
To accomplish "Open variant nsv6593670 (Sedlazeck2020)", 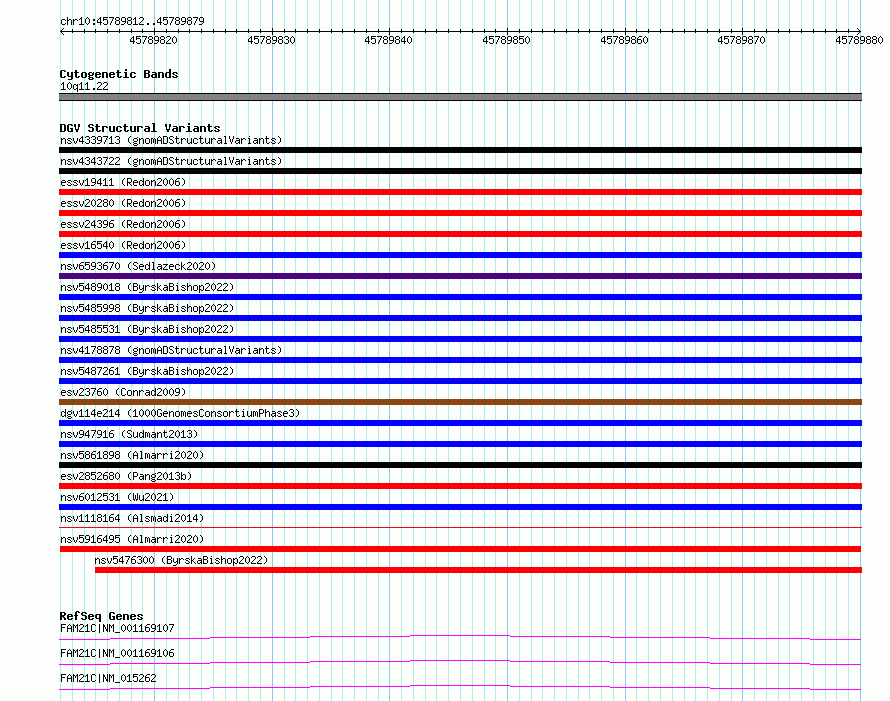I will tap(138, 266).
